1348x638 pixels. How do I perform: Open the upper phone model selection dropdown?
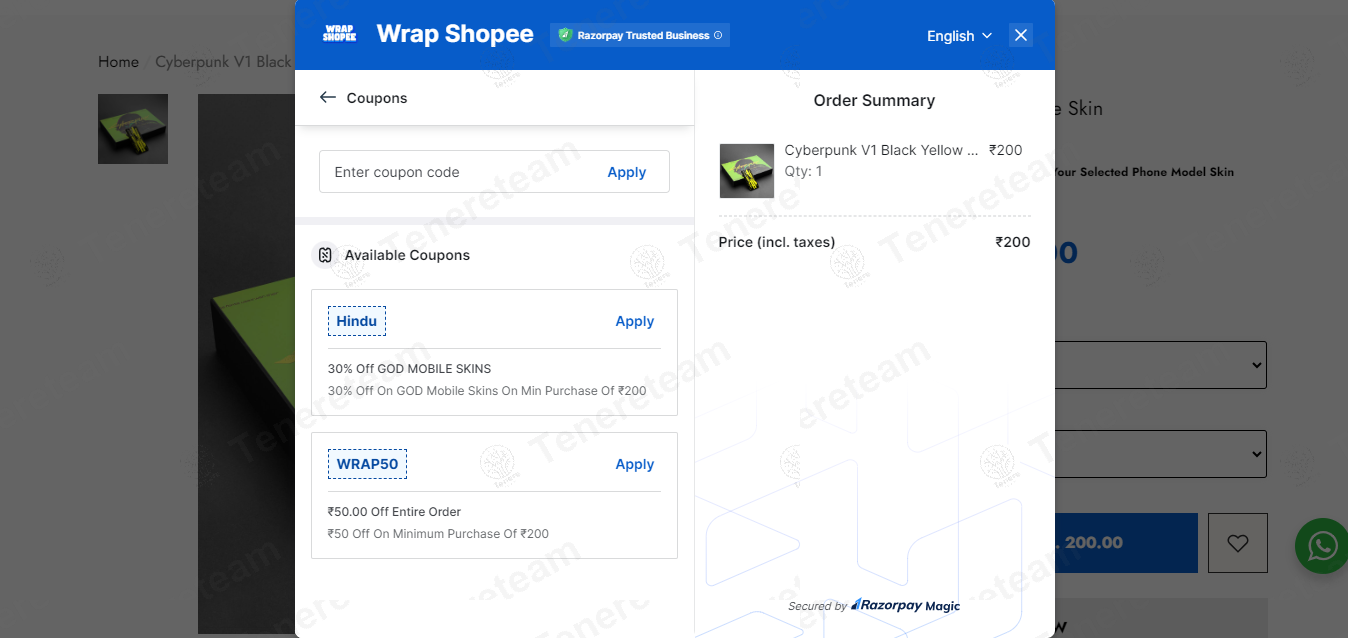[x=1150, y=365]
